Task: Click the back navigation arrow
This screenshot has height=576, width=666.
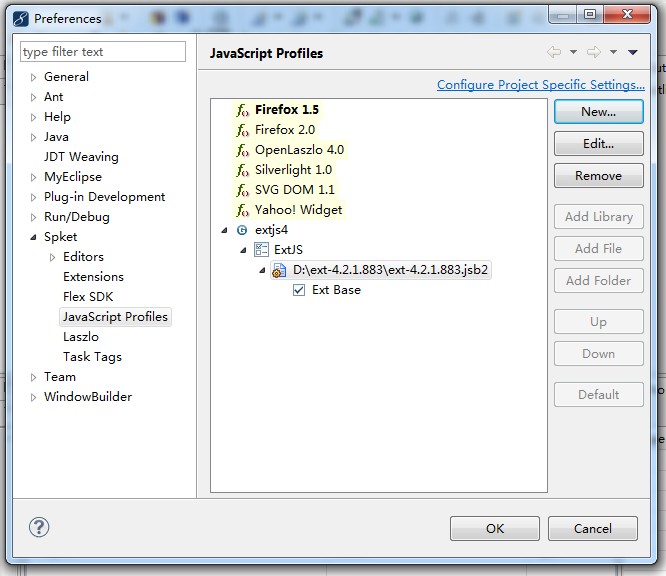Action: 554,52
